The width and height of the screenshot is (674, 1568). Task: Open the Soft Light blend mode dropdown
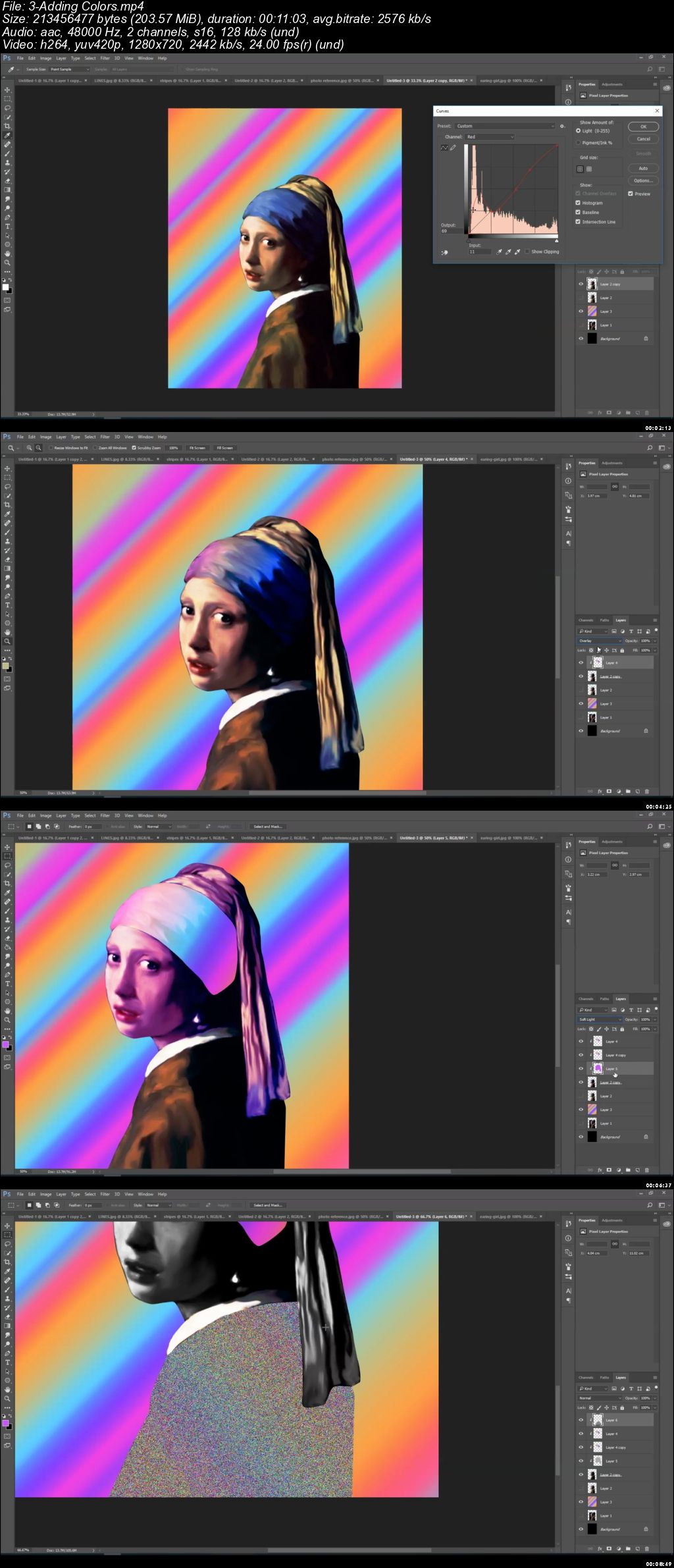pos(600,1019)
